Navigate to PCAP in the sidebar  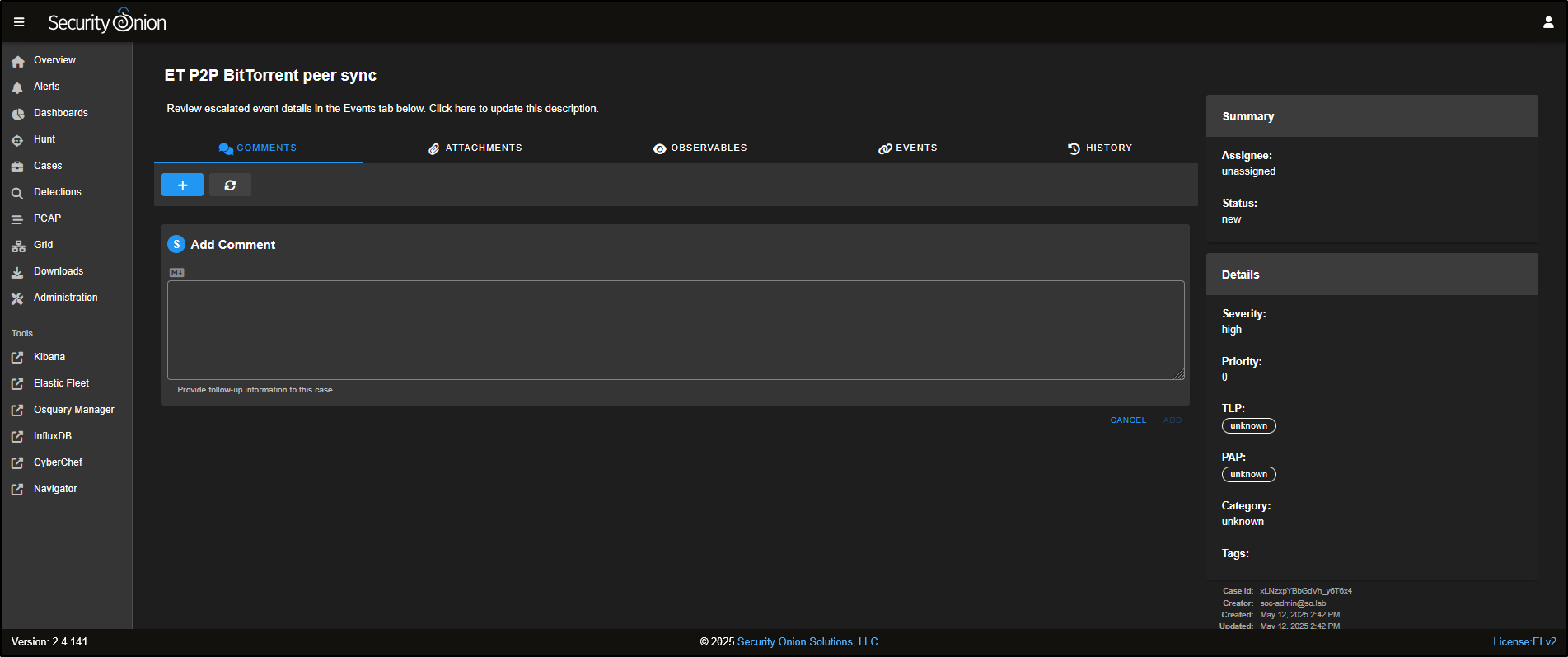click(x=47, y=218)
